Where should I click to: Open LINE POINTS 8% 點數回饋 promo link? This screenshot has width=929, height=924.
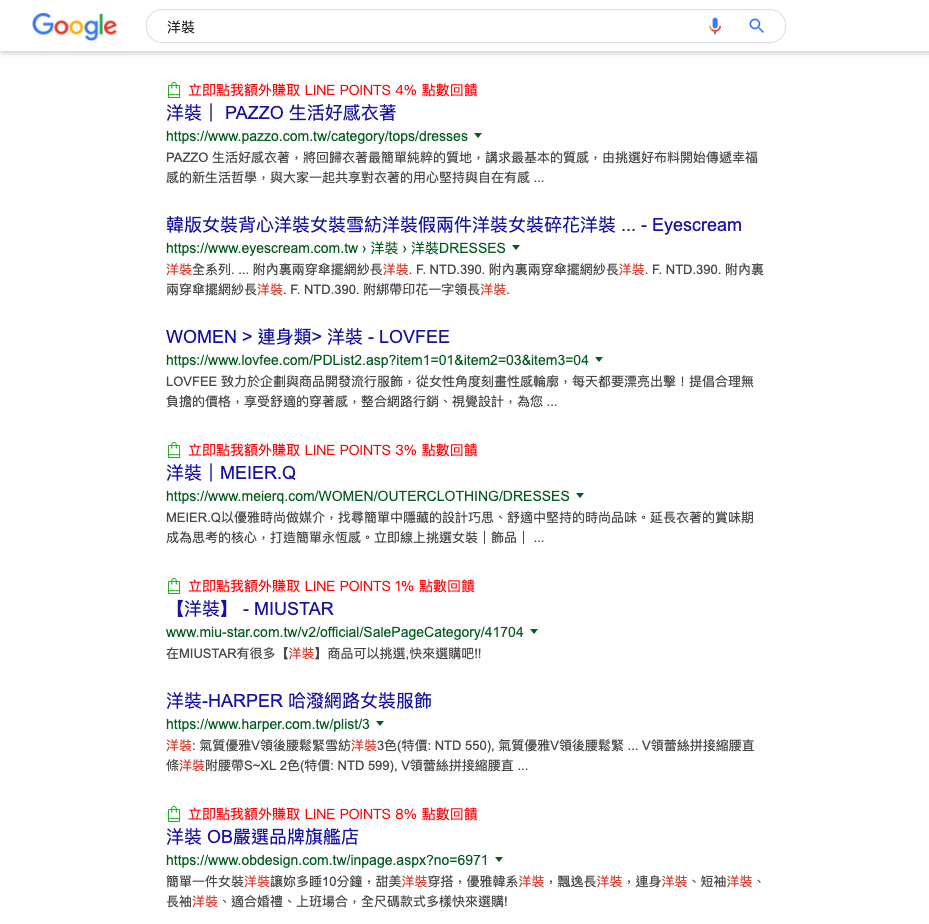point(333,814)
